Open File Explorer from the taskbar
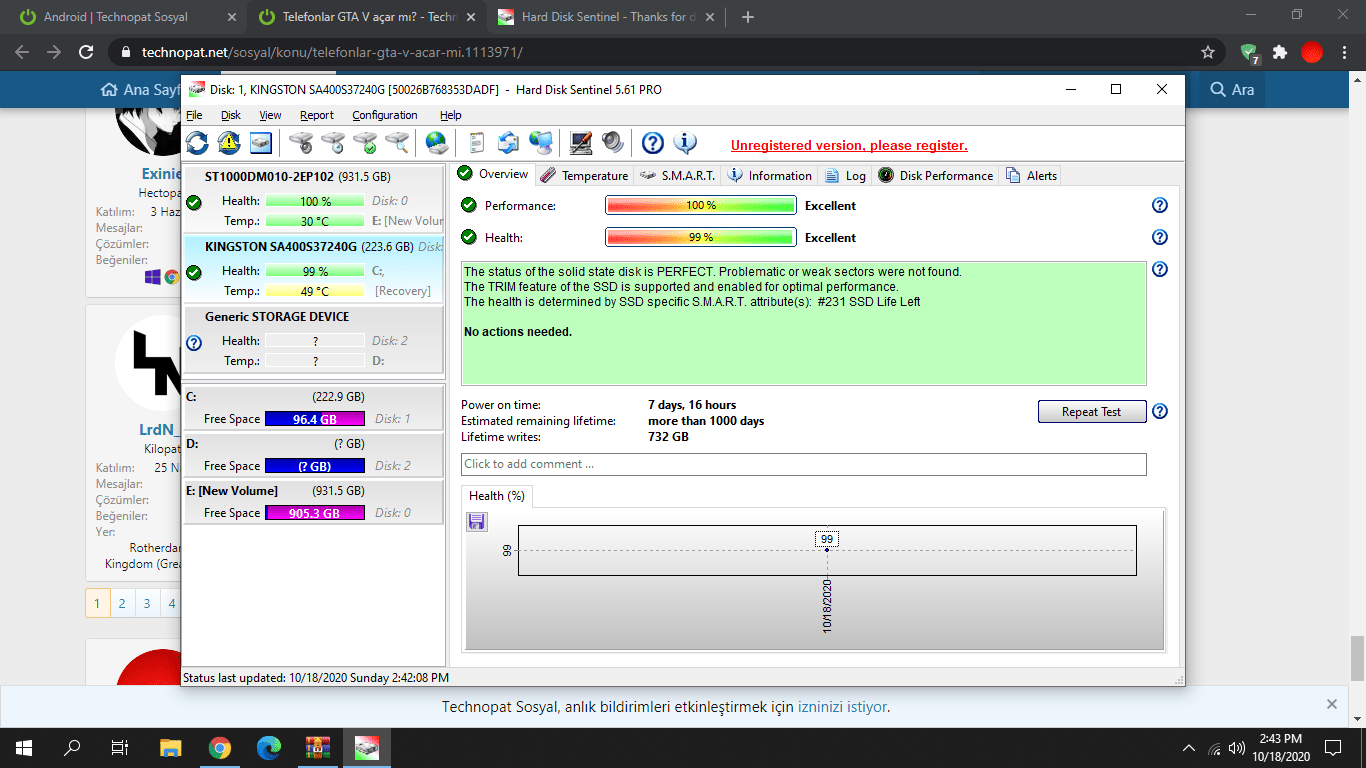 [171, 747]
